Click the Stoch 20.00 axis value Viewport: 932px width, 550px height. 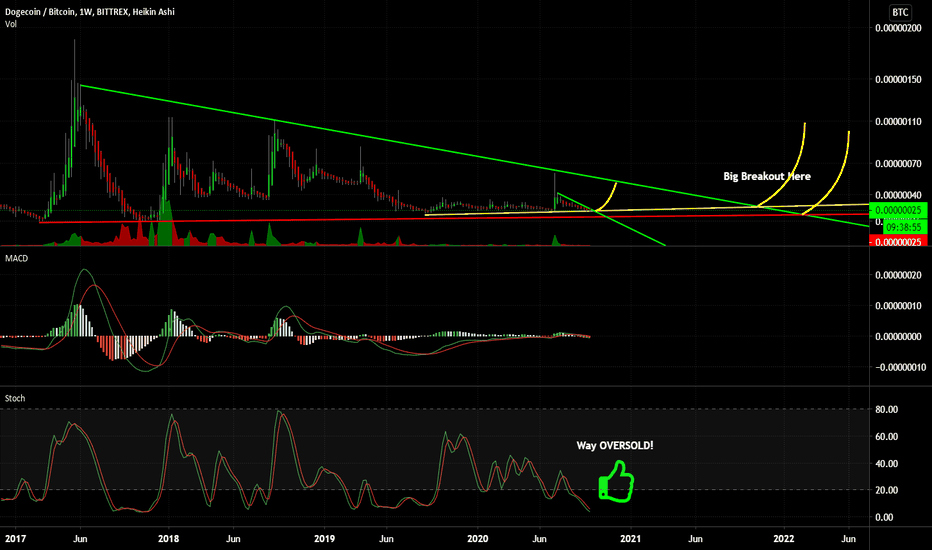(886, 491)
